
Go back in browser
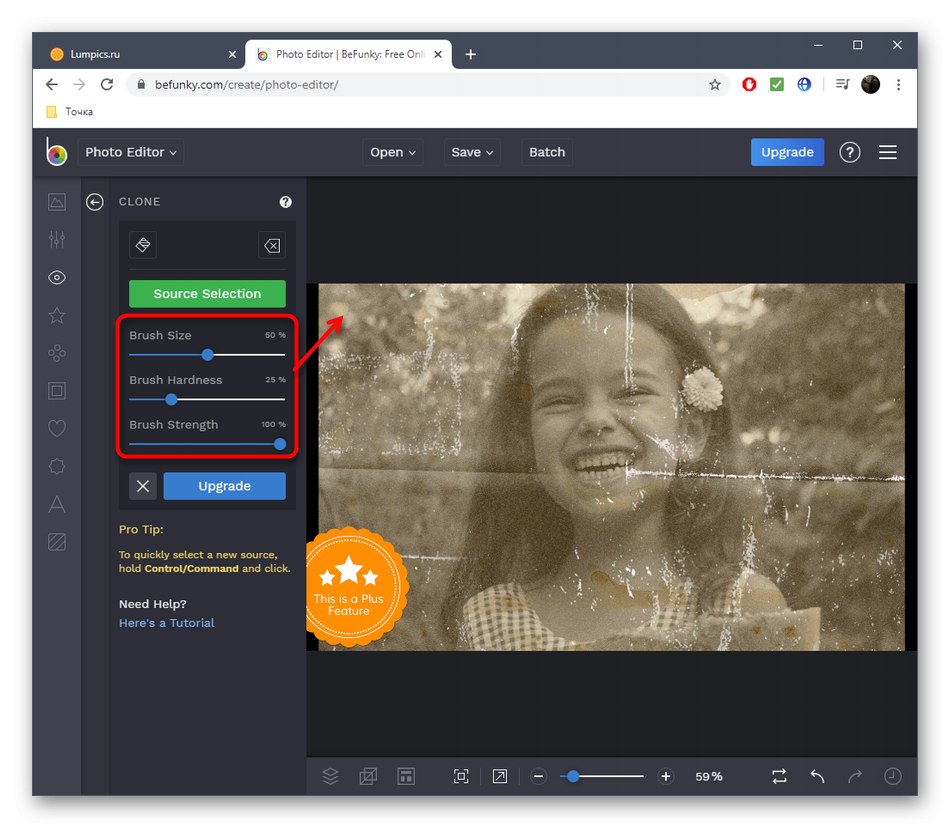tap(52, 84)
